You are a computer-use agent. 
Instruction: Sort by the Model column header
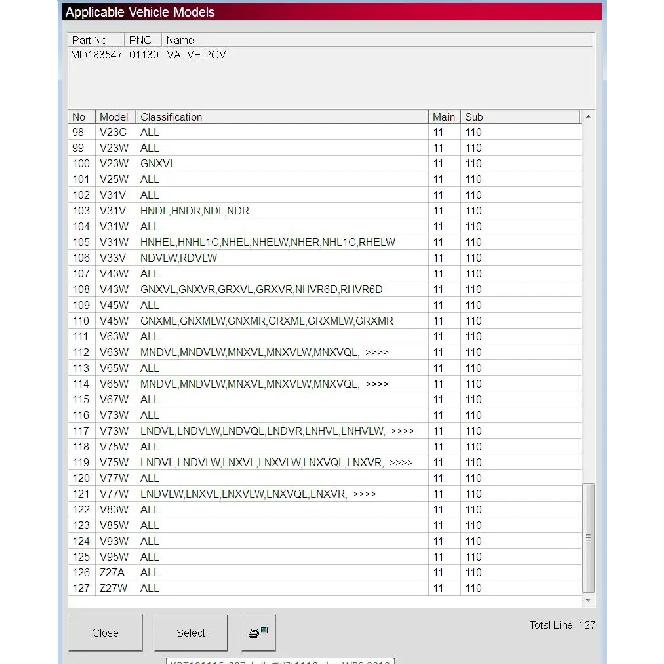115,117
